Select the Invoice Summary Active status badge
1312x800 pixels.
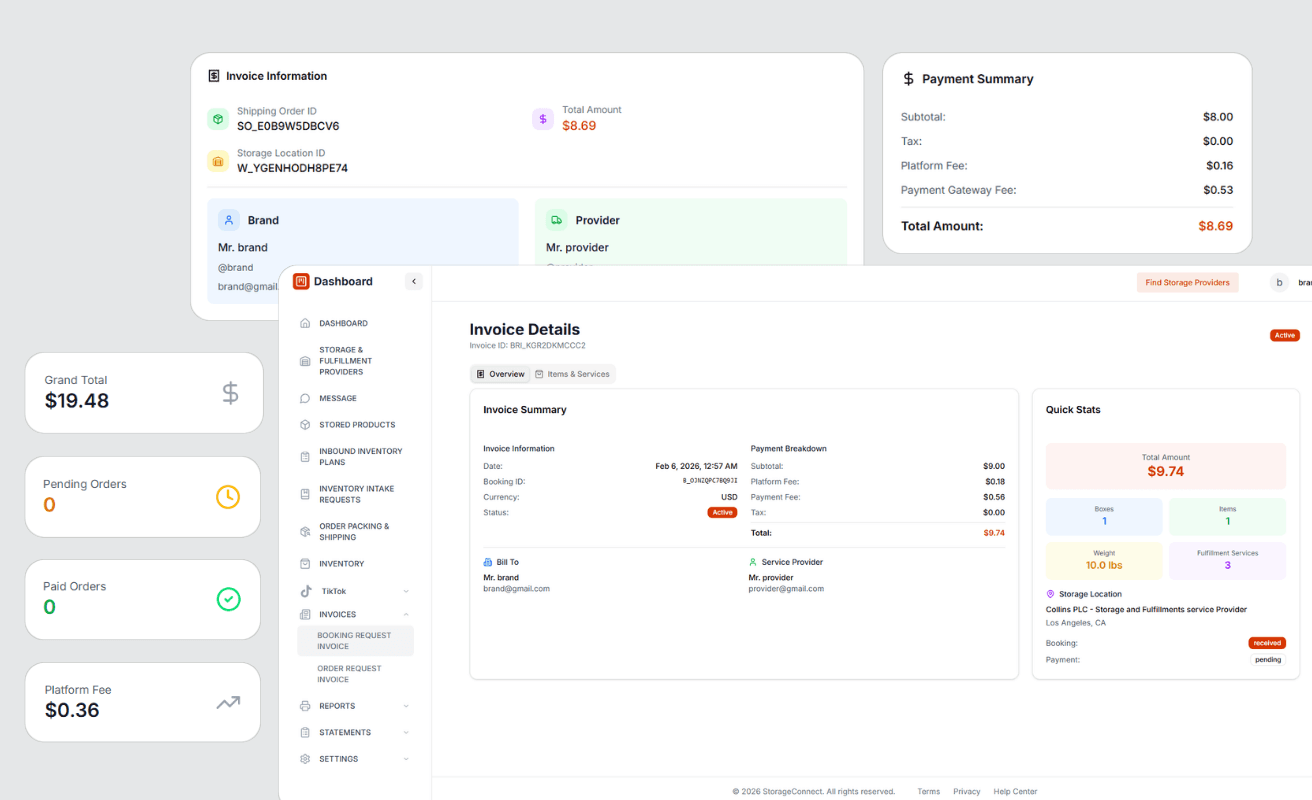[722, 512]
